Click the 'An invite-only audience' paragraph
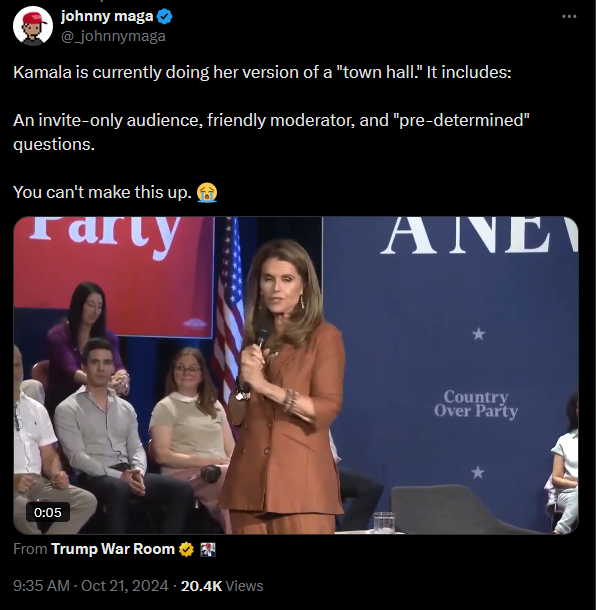Image resolution: width=596 pixels, height=610 pixels. 272,132
